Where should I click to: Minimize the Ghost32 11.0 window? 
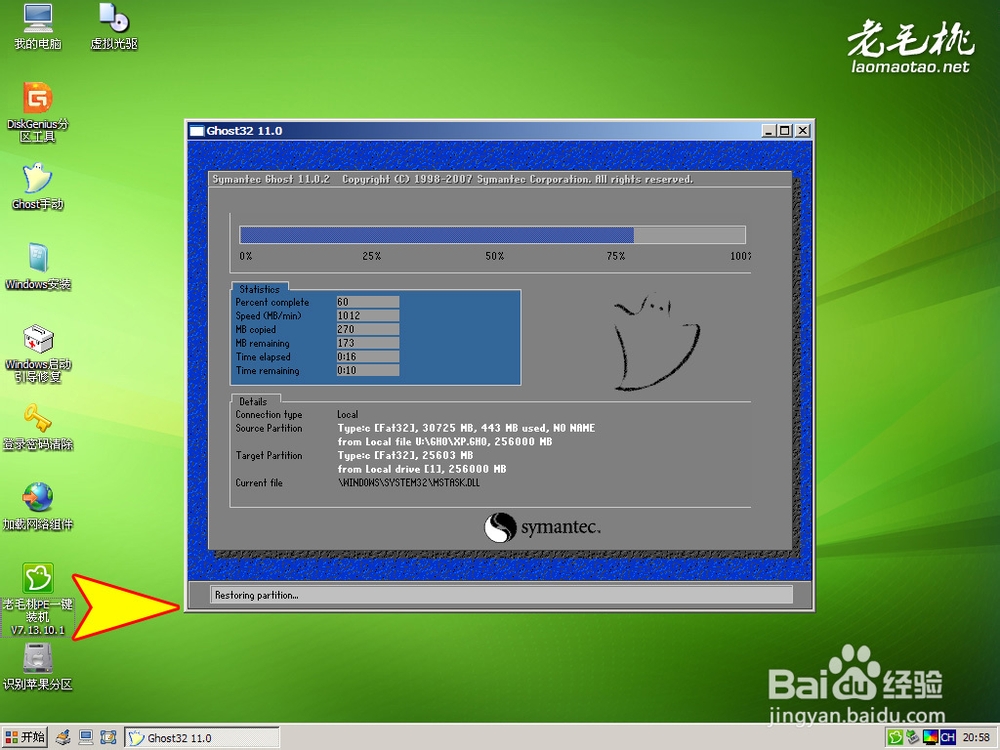(769, 131)
